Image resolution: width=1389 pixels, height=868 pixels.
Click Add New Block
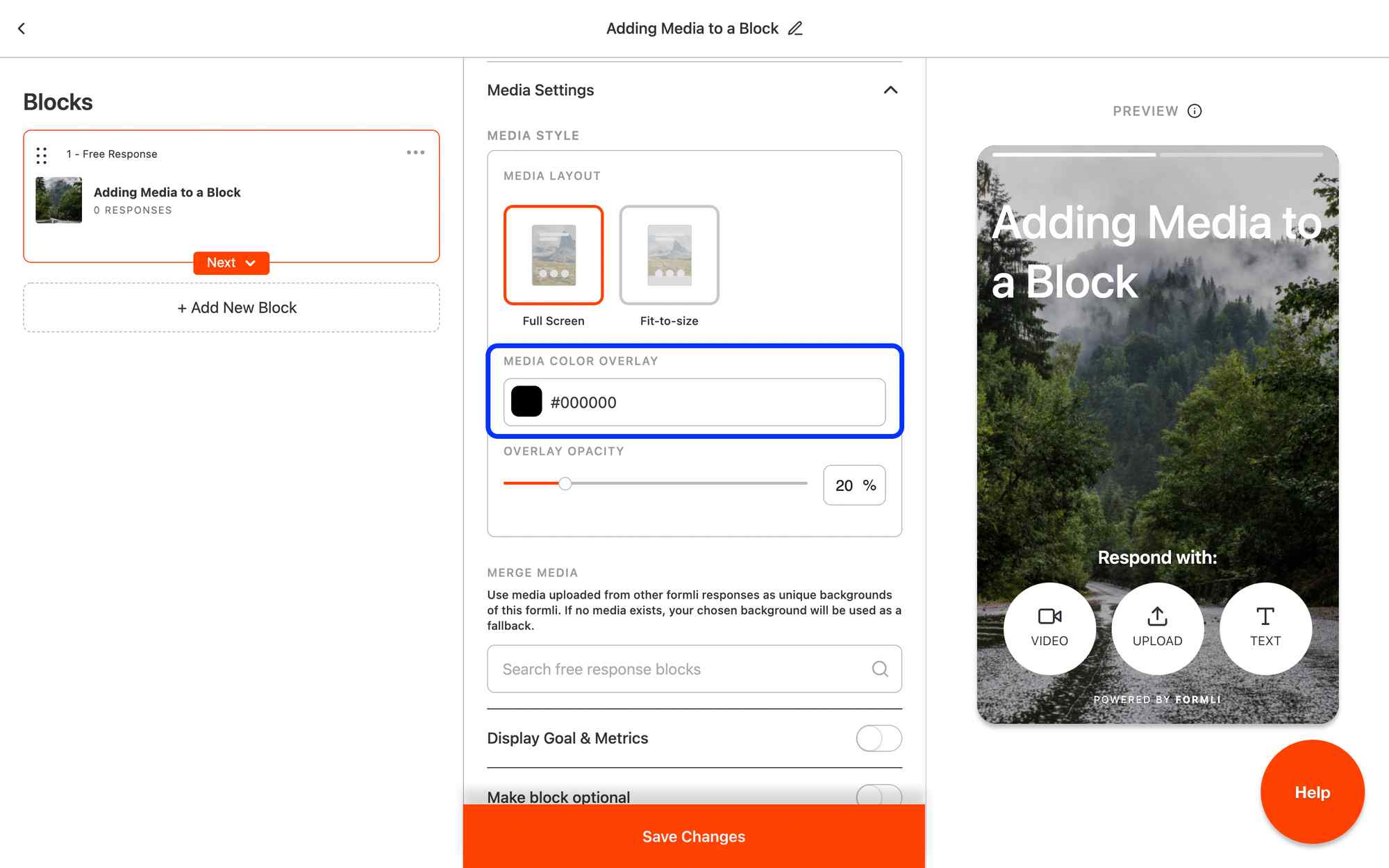click(x=231, y=308)
